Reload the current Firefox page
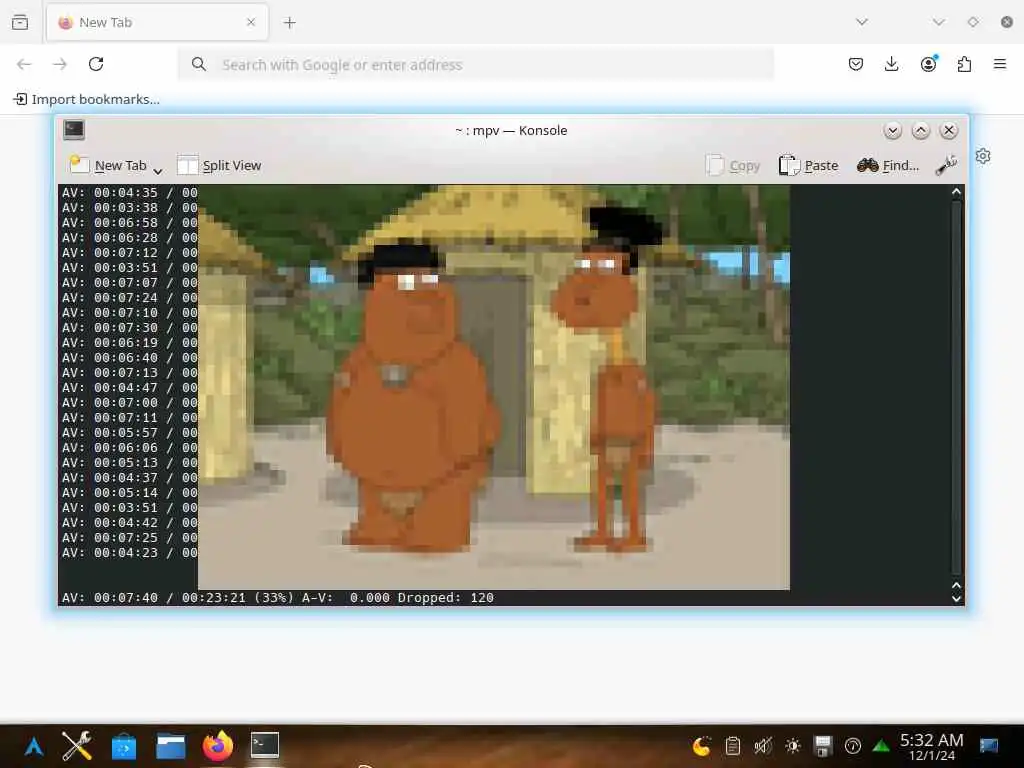This screenshot has width=1024, height=768. (96, 64)
